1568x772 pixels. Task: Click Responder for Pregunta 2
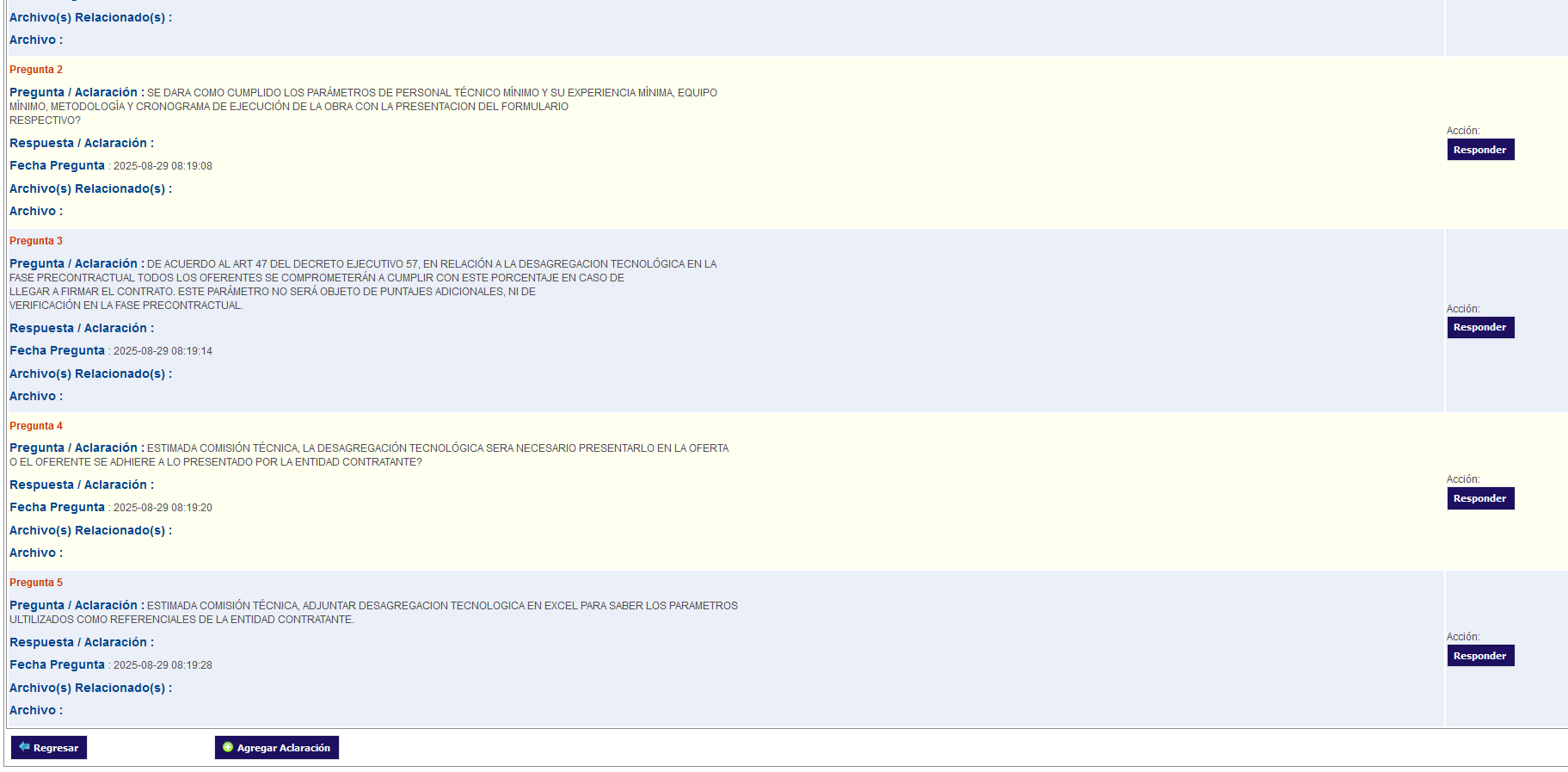[x=1479, y=150]
